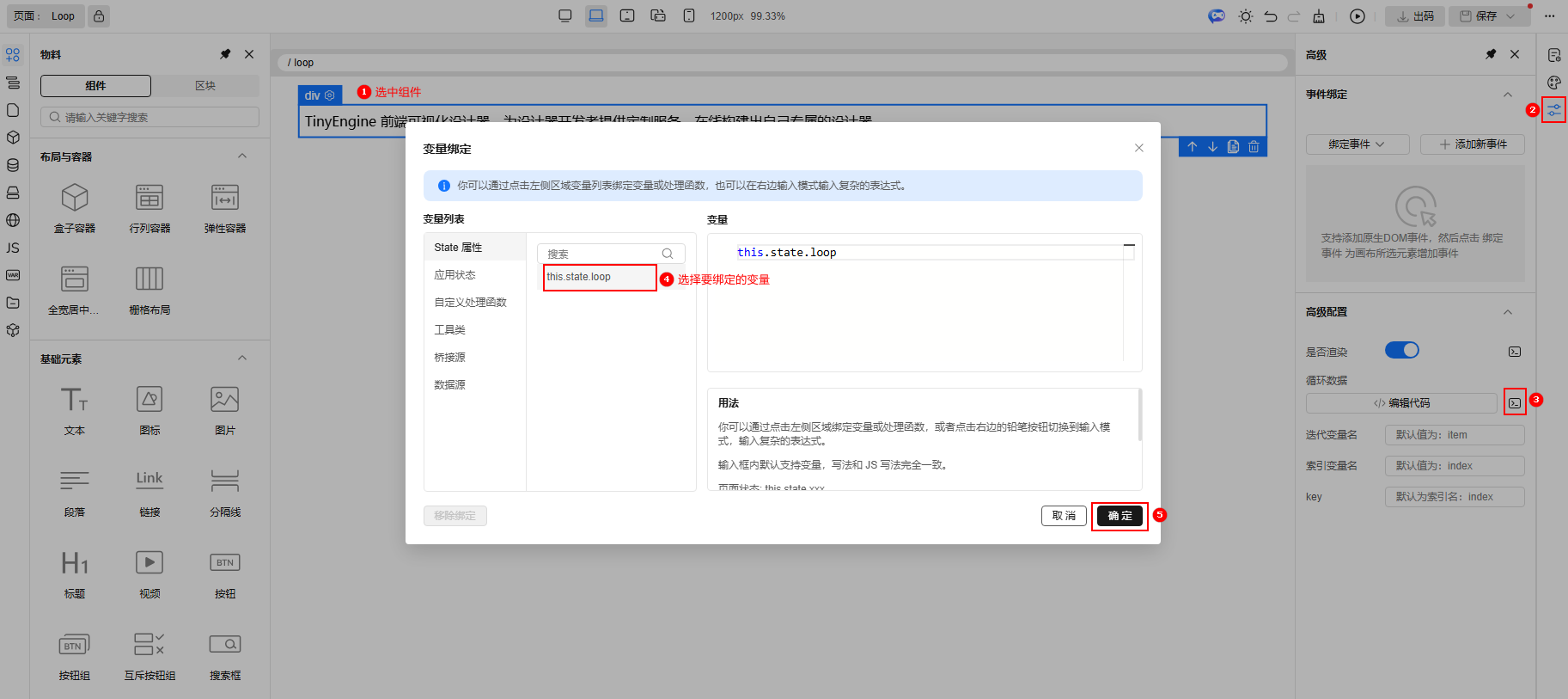Click the page lock icon next to Loop

pyautogui.click(x=99, y=16)
